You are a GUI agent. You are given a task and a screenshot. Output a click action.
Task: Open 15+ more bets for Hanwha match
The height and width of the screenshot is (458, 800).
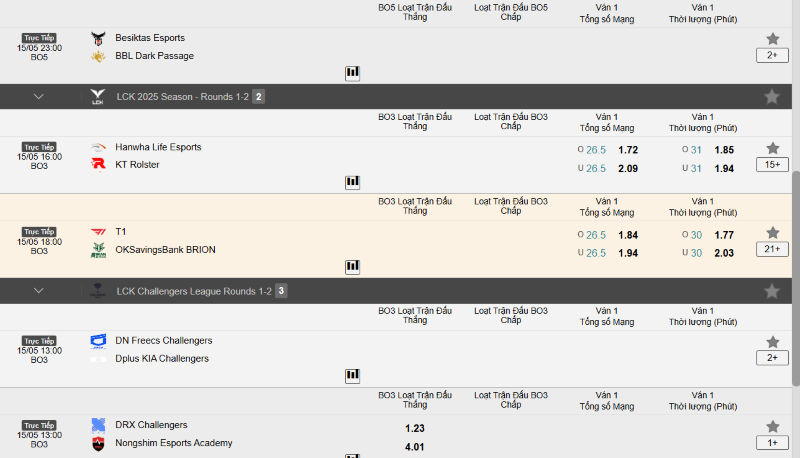(x=772, y=165)
